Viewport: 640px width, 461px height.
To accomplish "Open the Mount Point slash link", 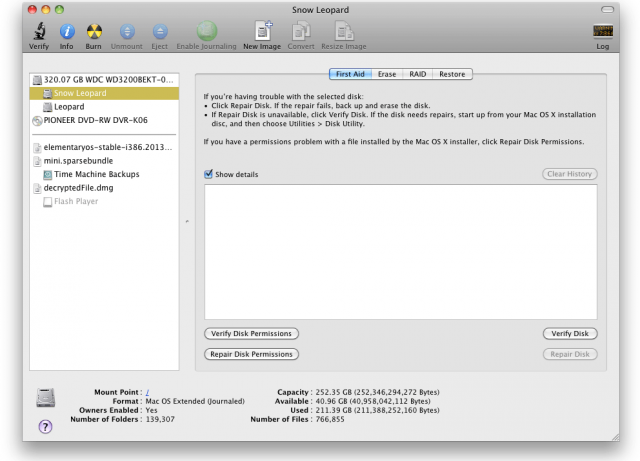I will click(x=147, y=392).
